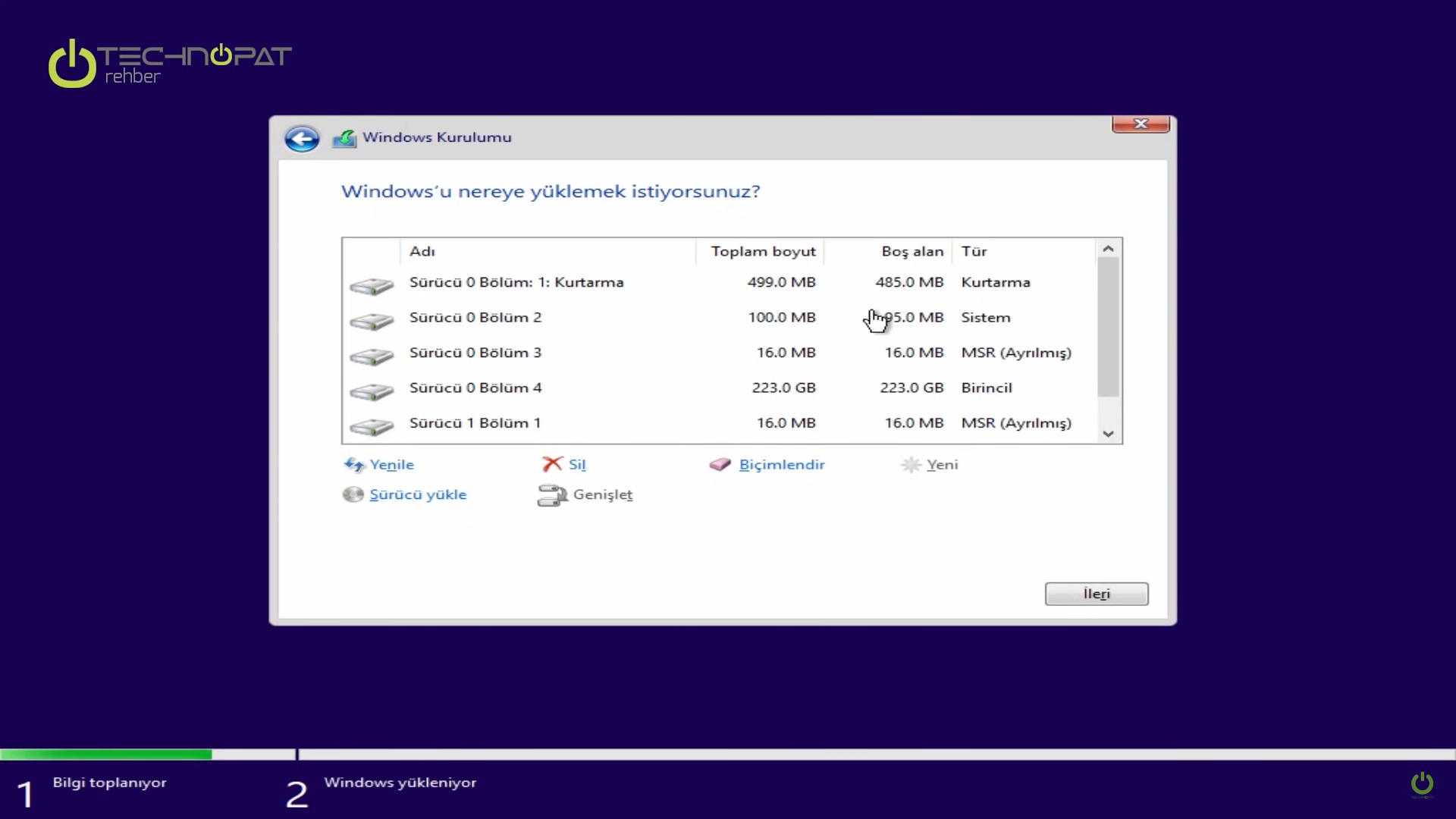Click the Biçimlendir eraser icon
Viewport: 1456px width, 819px height.
tap(720, 464)
